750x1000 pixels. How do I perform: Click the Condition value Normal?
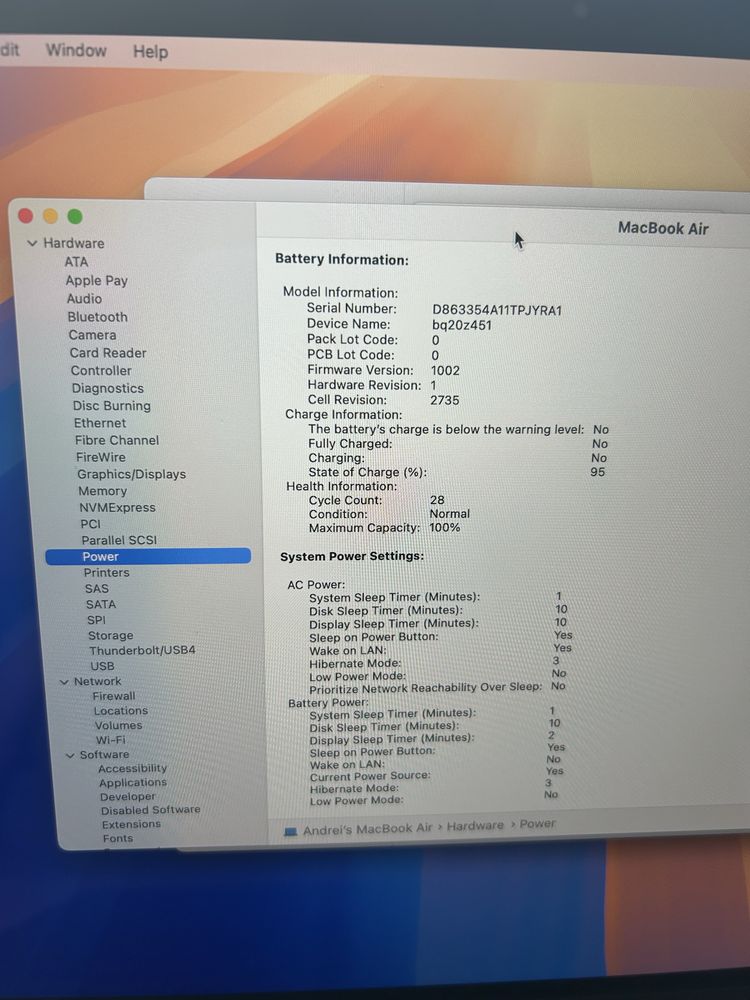[450, 514]
